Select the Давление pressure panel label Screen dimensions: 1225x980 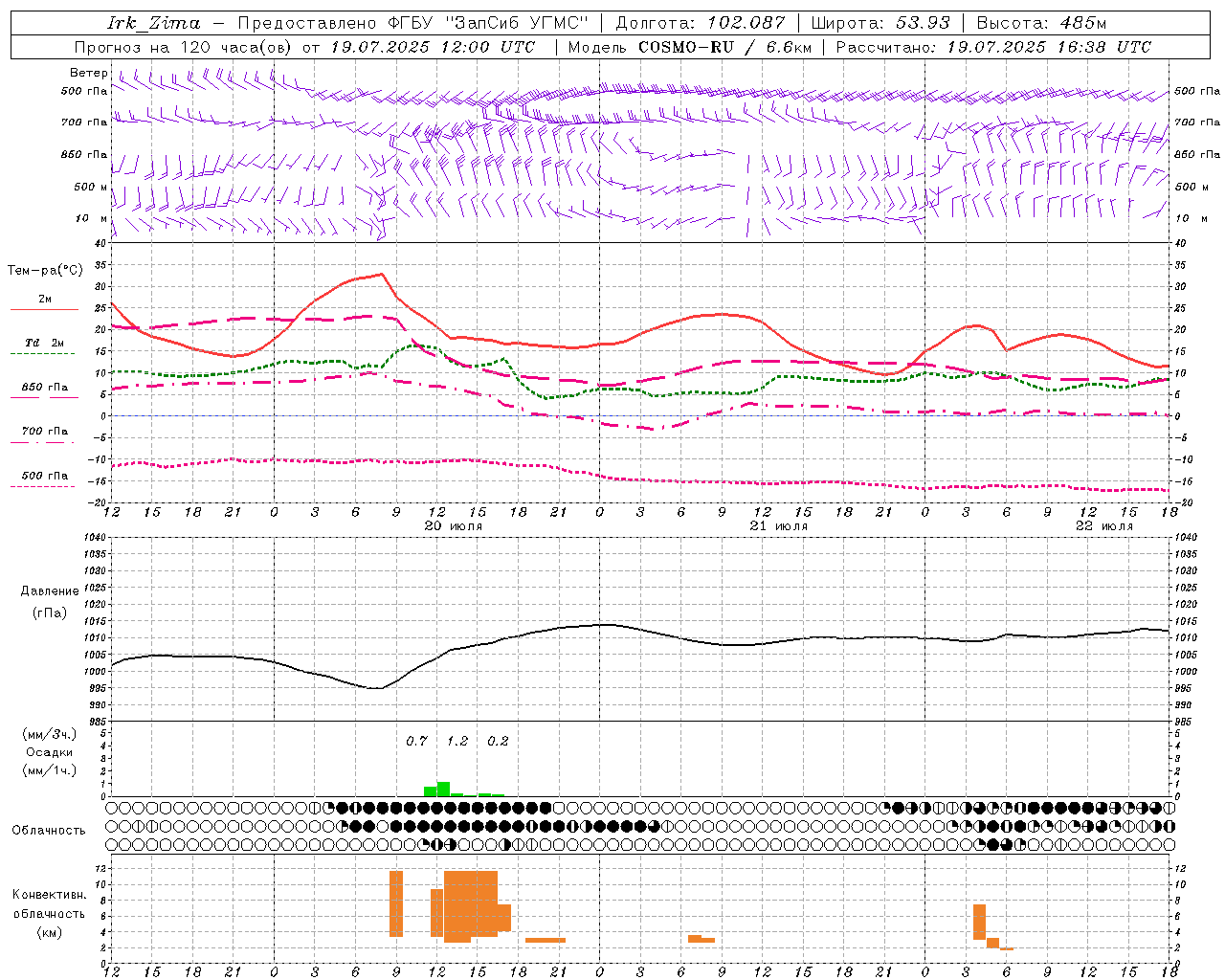pyautogui.click(x=50, y=591)
